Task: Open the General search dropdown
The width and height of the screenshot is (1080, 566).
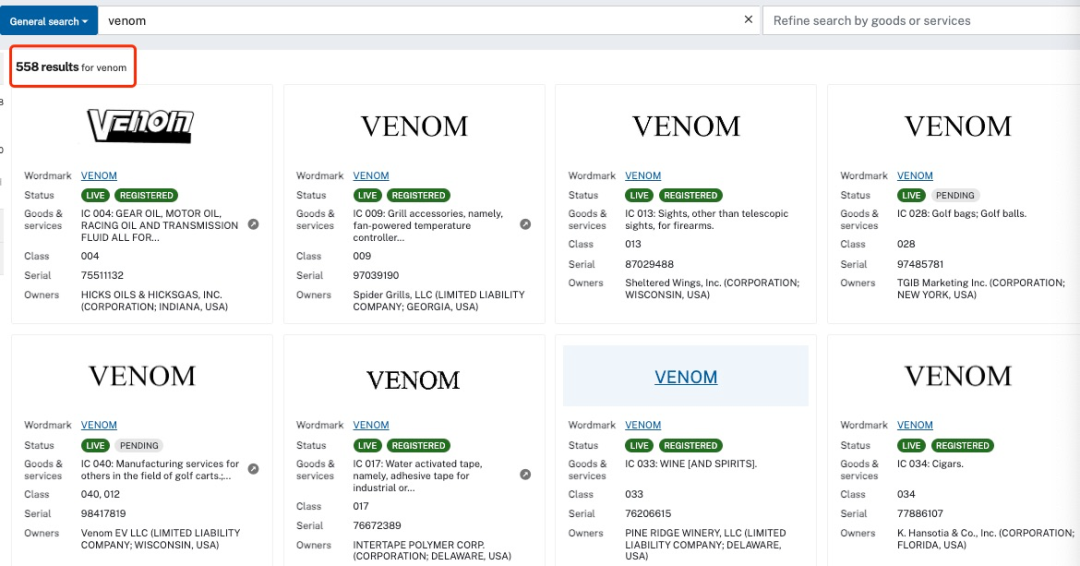Action: 49,21
